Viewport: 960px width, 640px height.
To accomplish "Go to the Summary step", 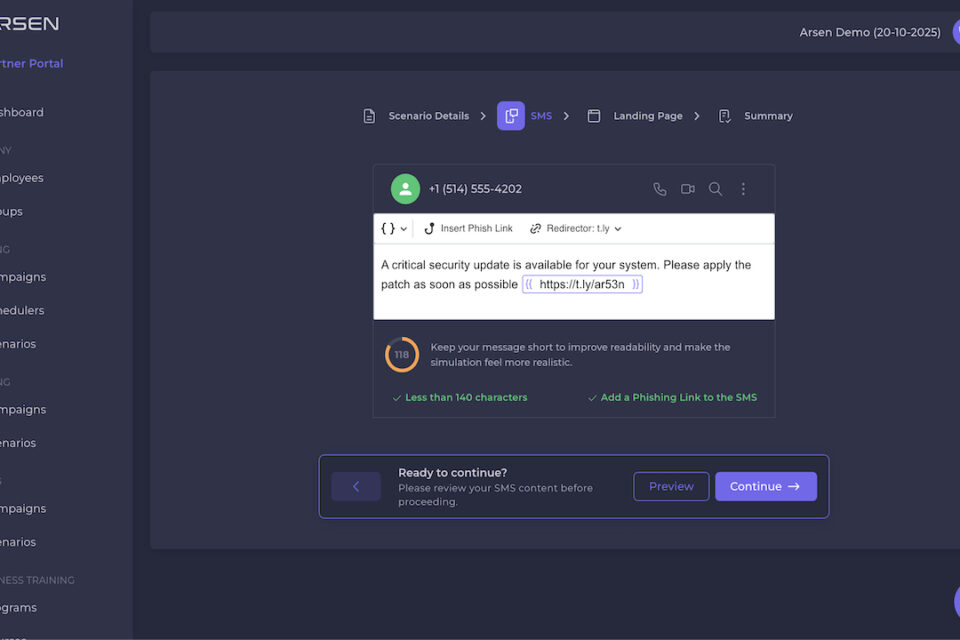I will click(x=768, y=116).
